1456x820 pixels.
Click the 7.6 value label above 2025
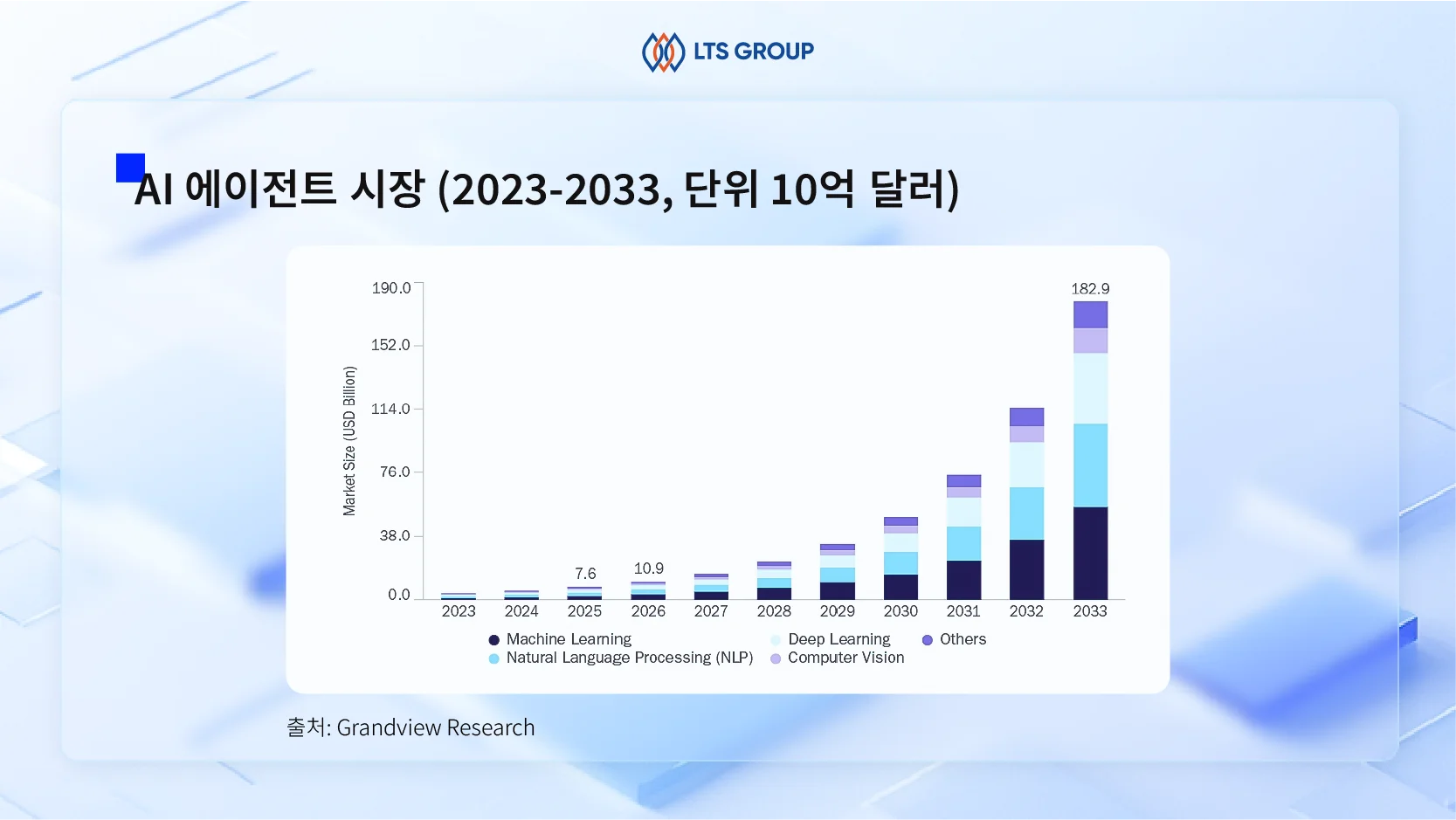pyautogui.click(x=585, y=574)
